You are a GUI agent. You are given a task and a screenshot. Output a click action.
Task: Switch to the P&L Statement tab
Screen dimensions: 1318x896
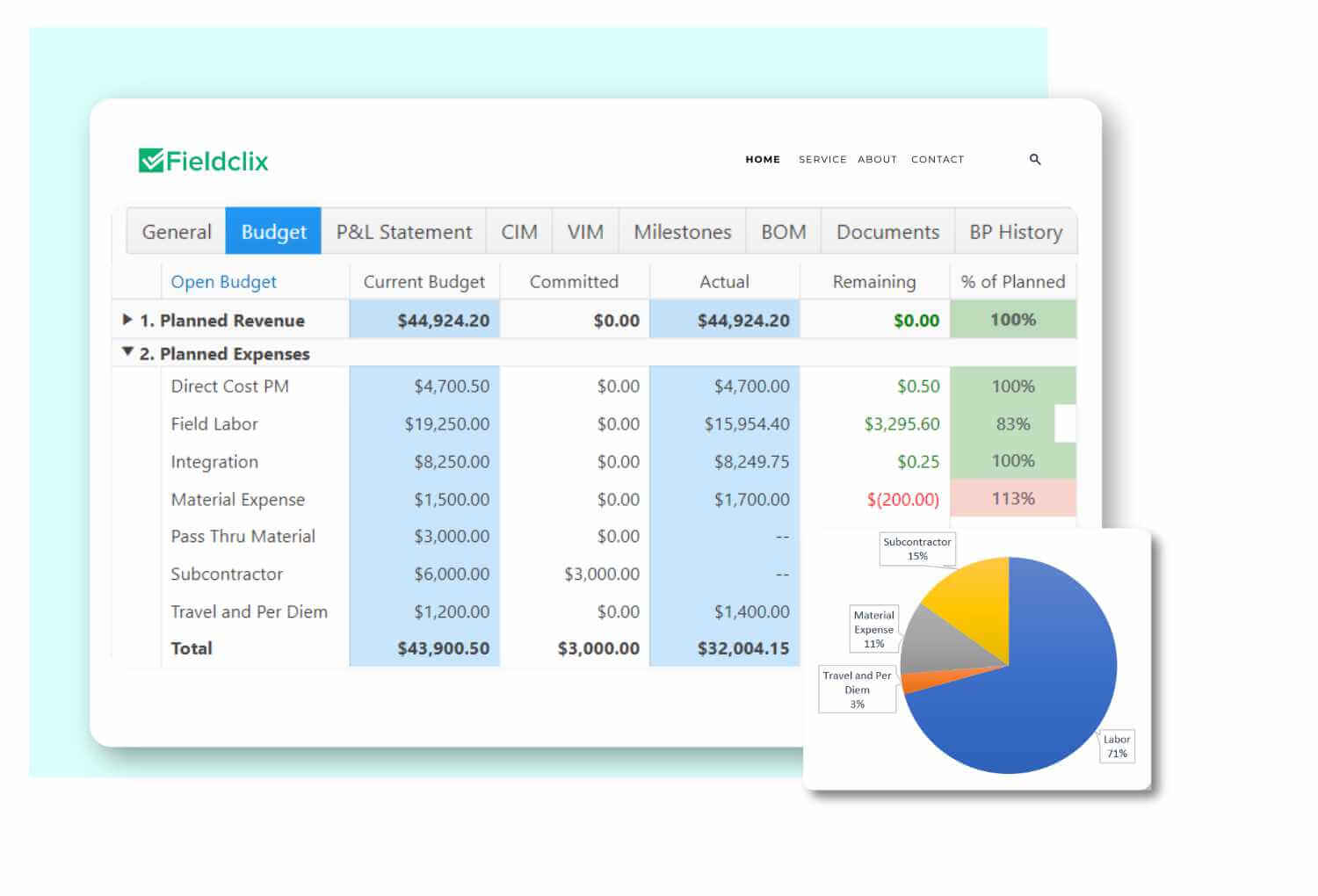click(403, 232)
